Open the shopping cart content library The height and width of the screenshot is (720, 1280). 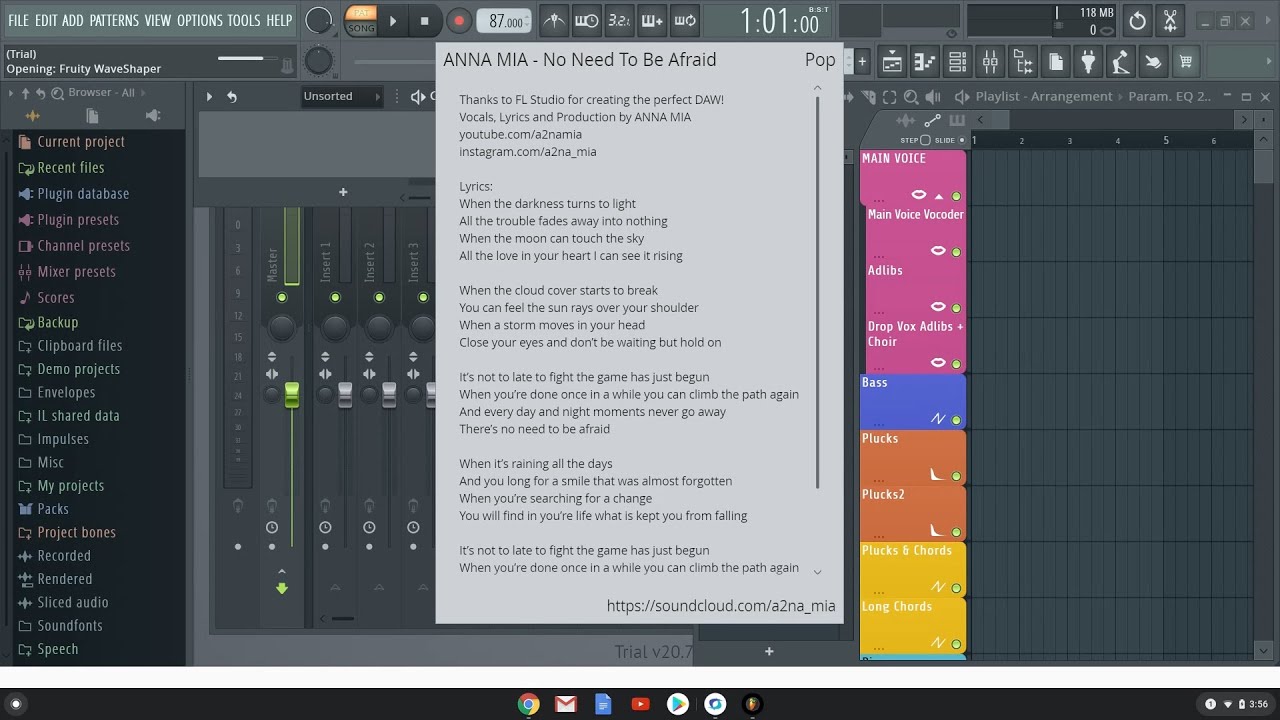coord(1186,62)
